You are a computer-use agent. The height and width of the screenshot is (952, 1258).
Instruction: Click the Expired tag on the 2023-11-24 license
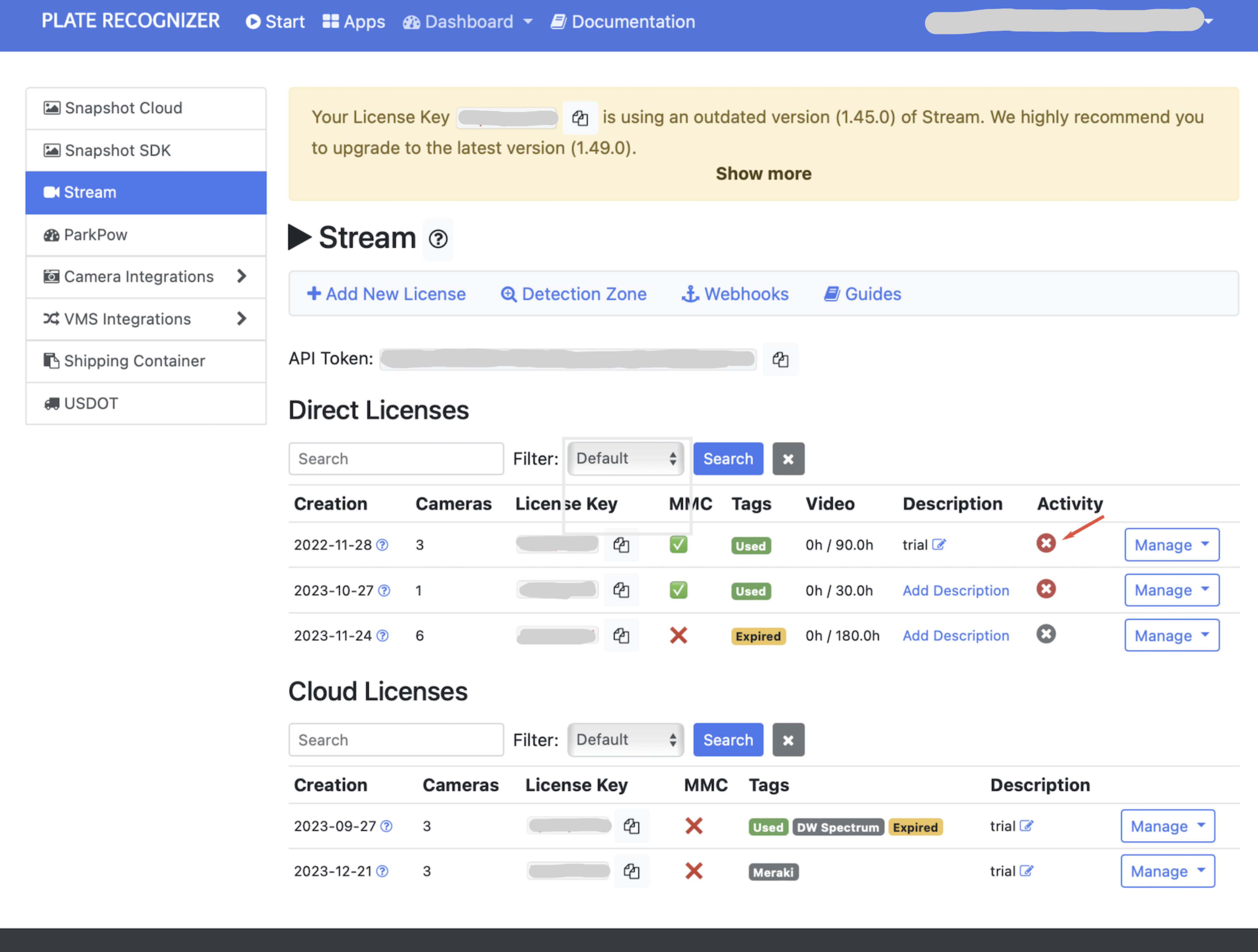tap(758, 636)
